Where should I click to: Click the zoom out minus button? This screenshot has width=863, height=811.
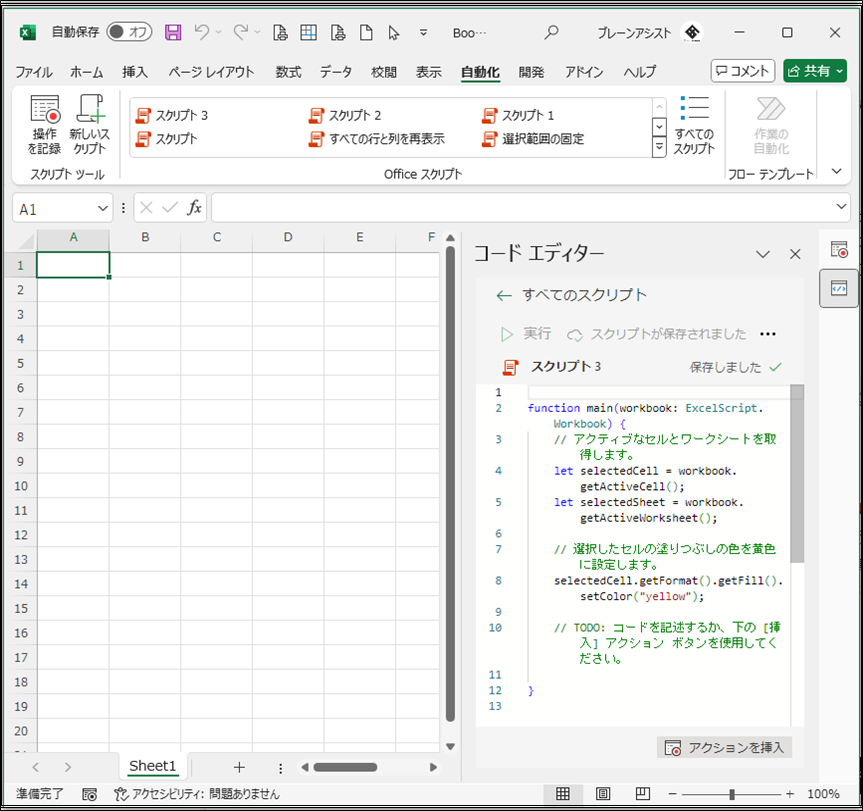click(672, 794)
